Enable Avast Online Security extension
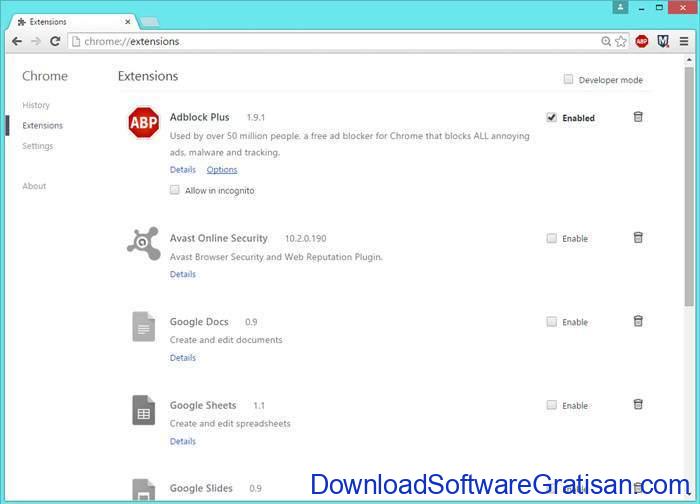The height and width of the screenshot is (504, 700). (x=551, y=238)
